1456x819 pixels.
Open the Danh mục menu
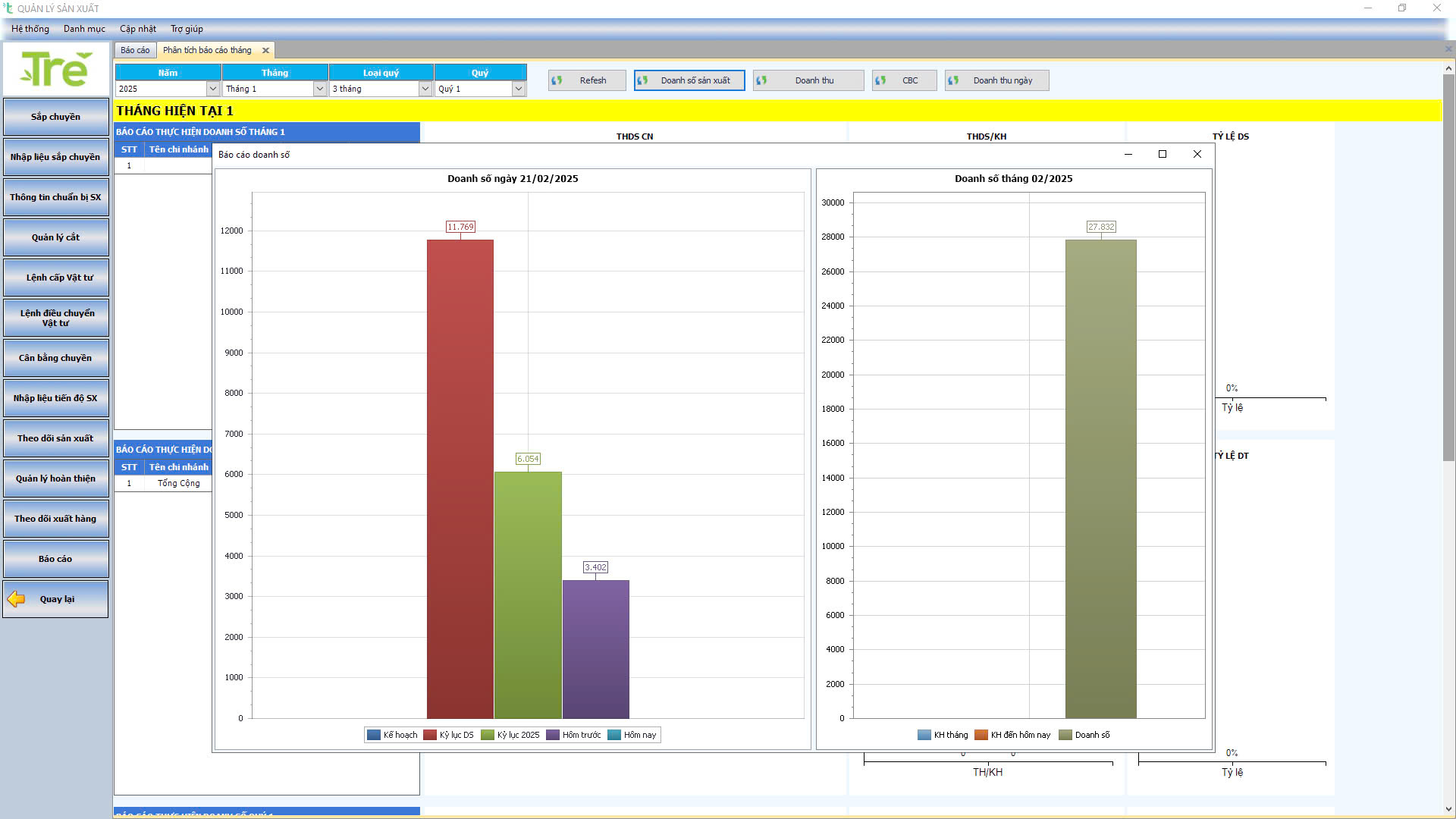point(84,29)
